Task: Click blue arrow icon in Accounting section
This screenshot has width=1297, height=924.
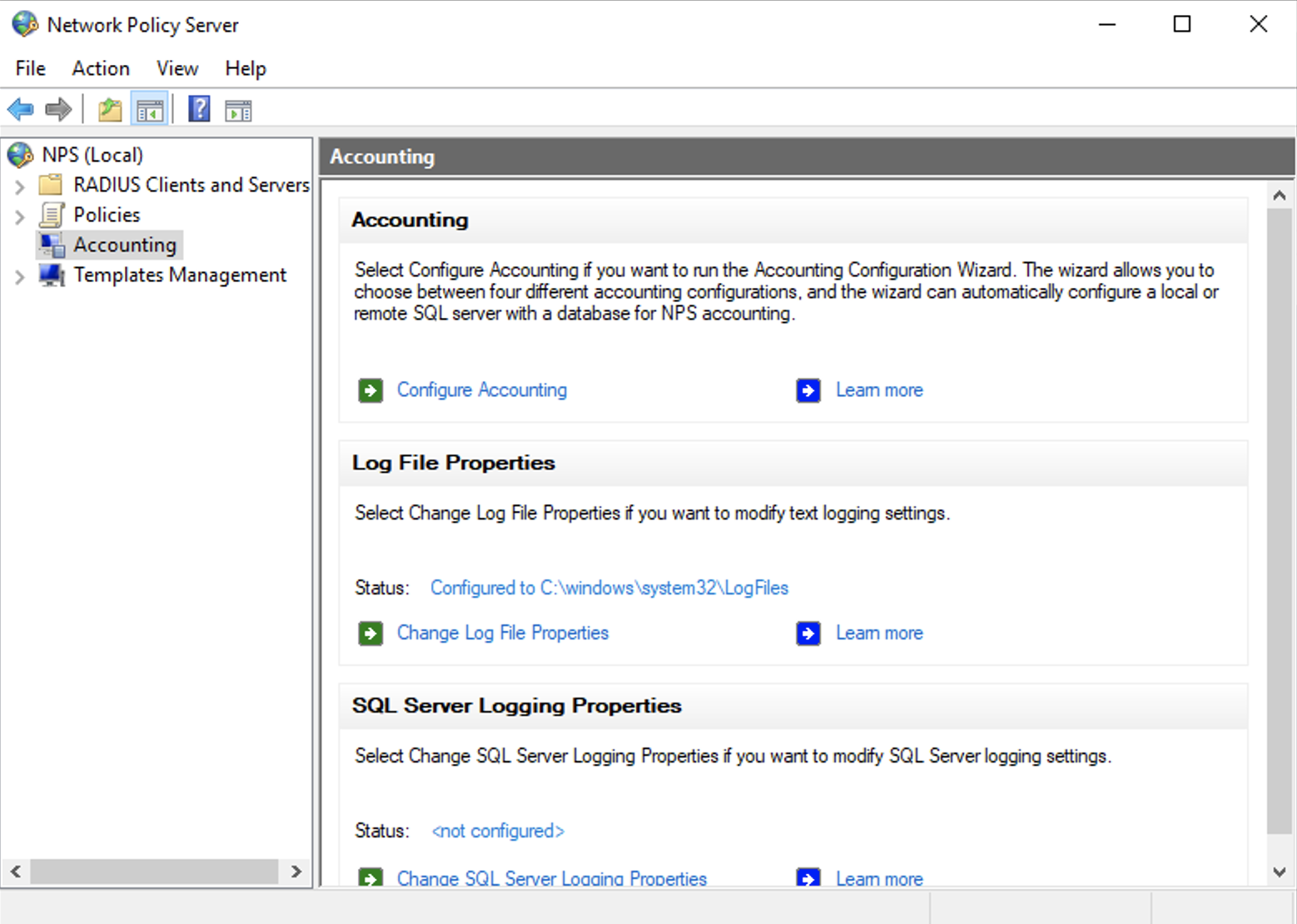Action: 808,390
